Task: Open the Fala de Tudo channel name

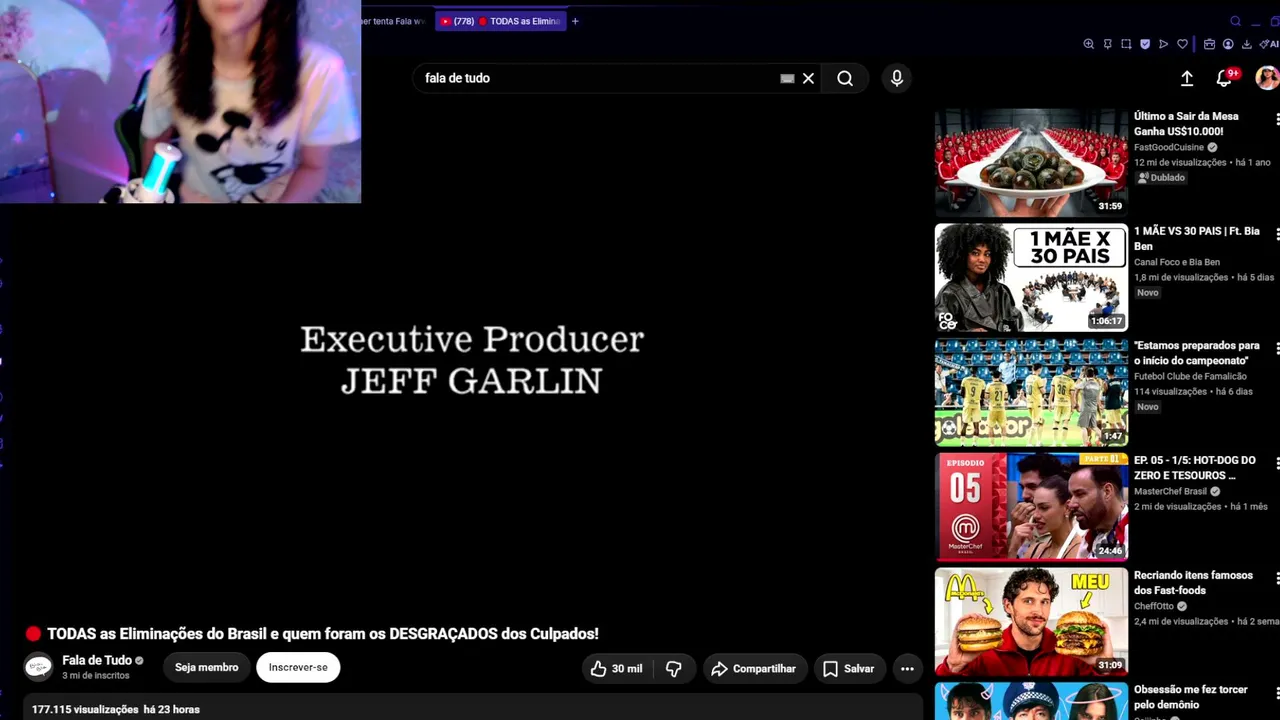Action: [97, 660]
